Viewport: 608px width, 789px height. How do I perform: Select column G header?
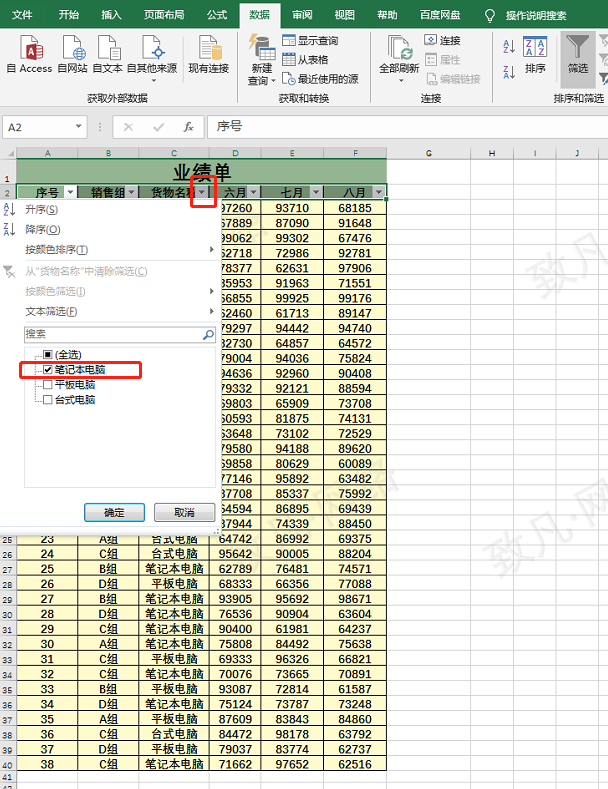[x=429, y=153]
